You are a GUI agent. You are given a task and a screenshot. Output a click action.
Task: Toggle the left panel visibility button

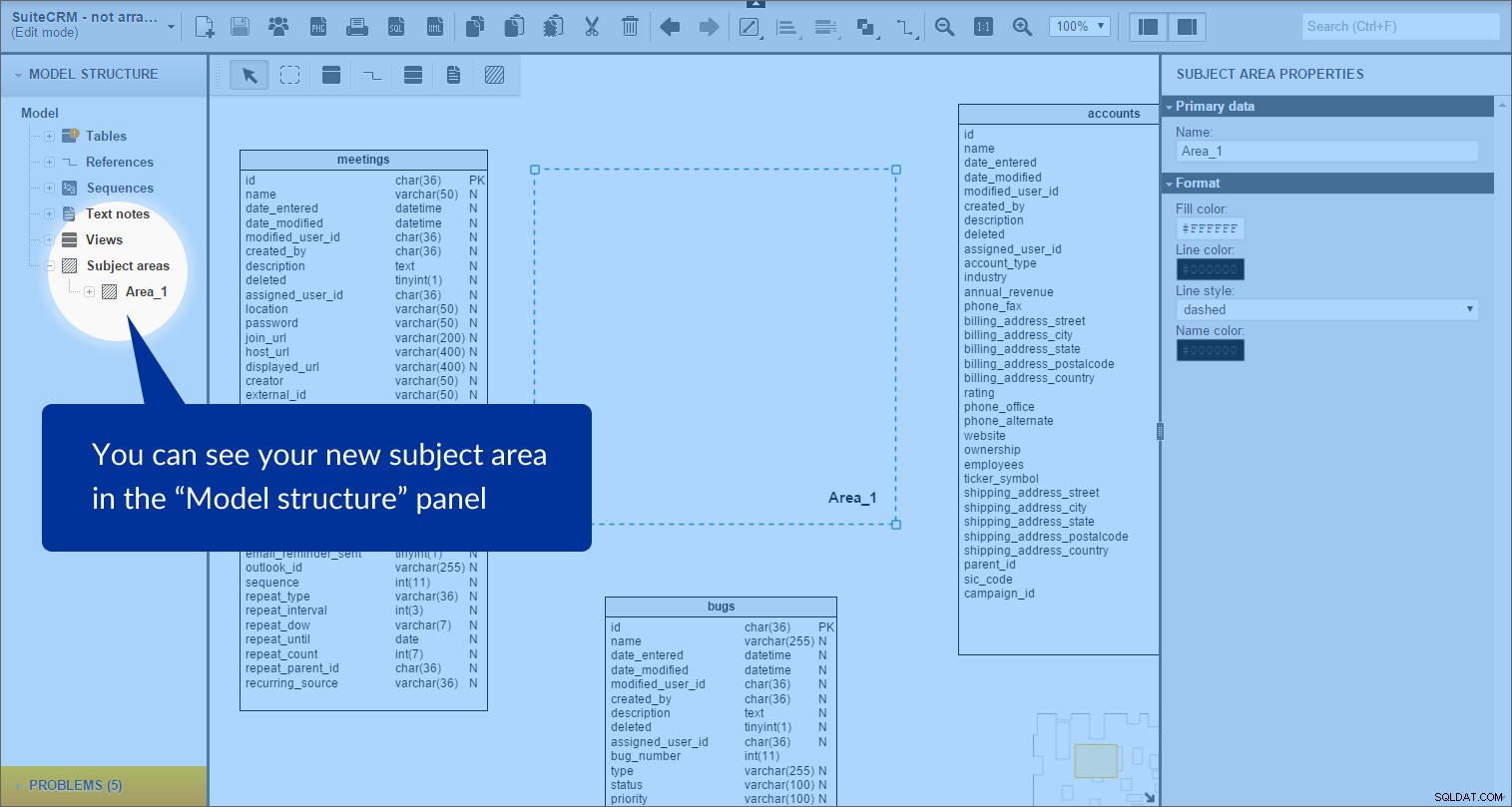1149,27
